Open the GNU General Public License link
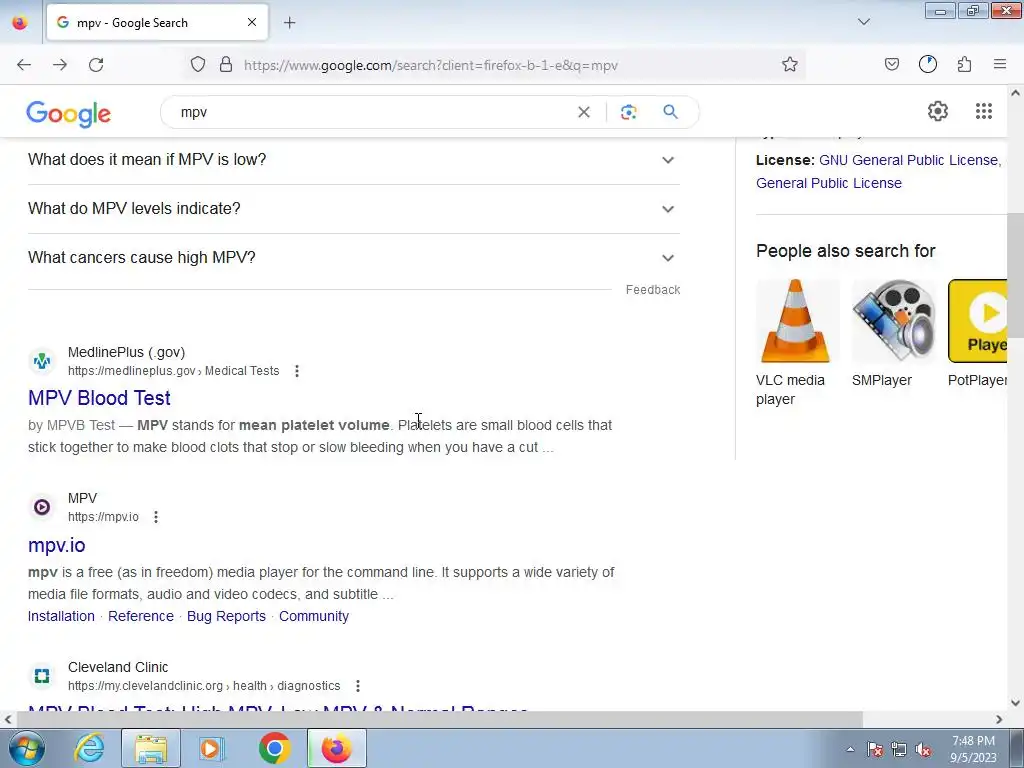The image size is (1024, 768). [909, 160]
